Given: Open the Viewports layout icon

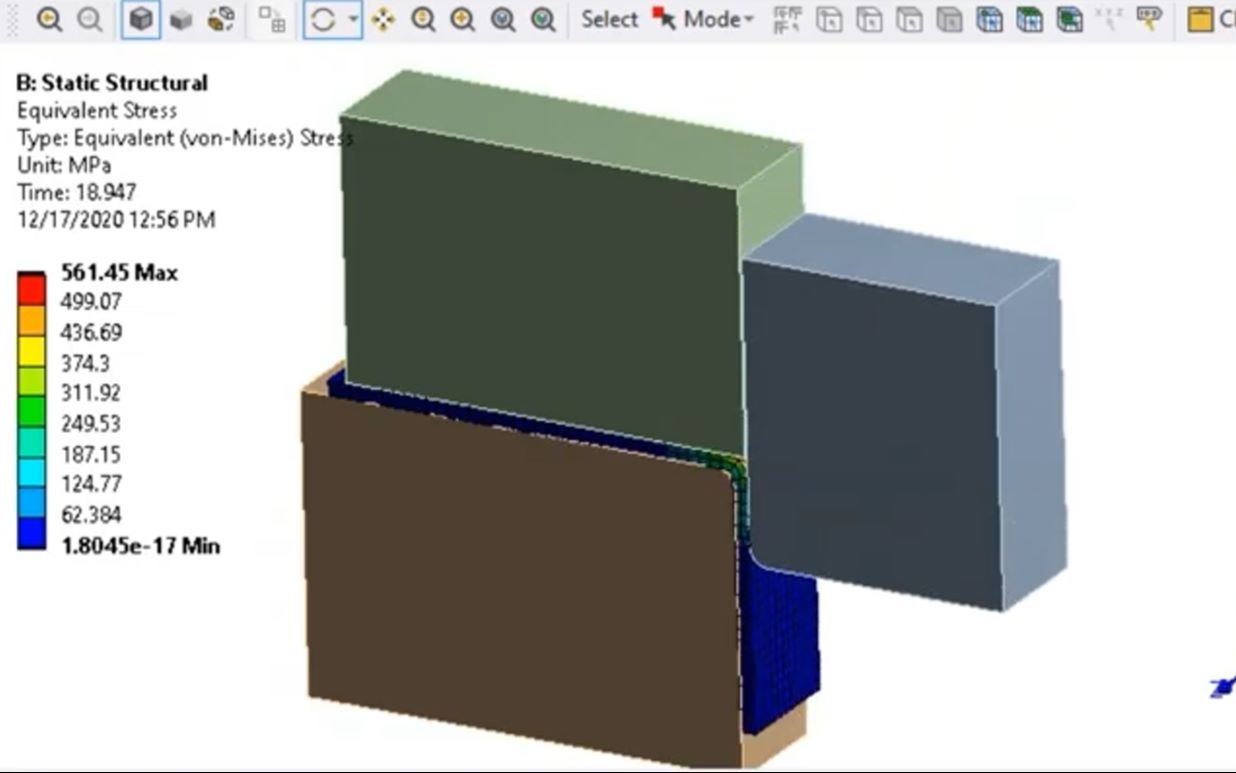Looking at the screenshot, I should coord(272,18).
